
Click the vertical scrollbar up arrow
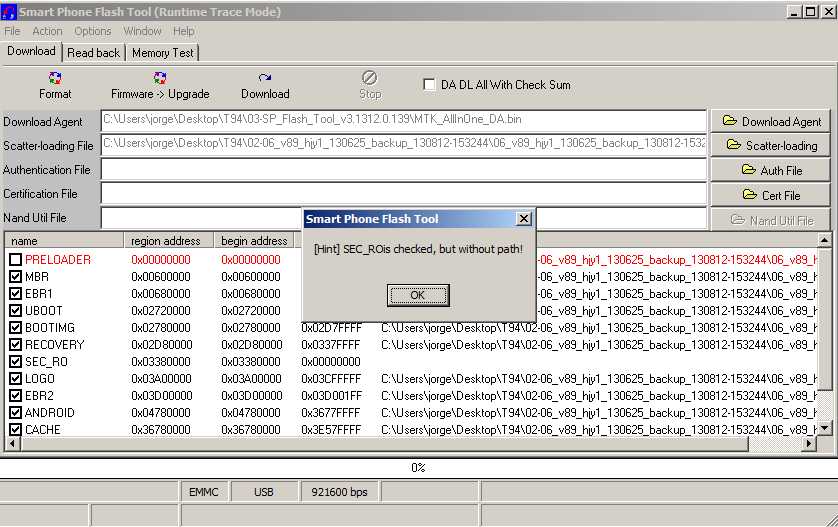click(x=824, y=239)
